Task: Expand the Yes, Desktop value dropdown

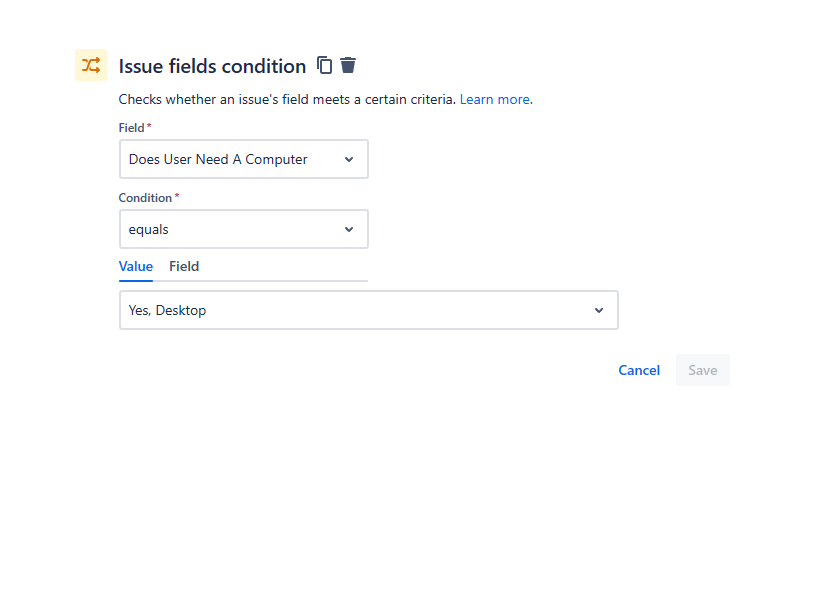Action: (x=368, y=310)
